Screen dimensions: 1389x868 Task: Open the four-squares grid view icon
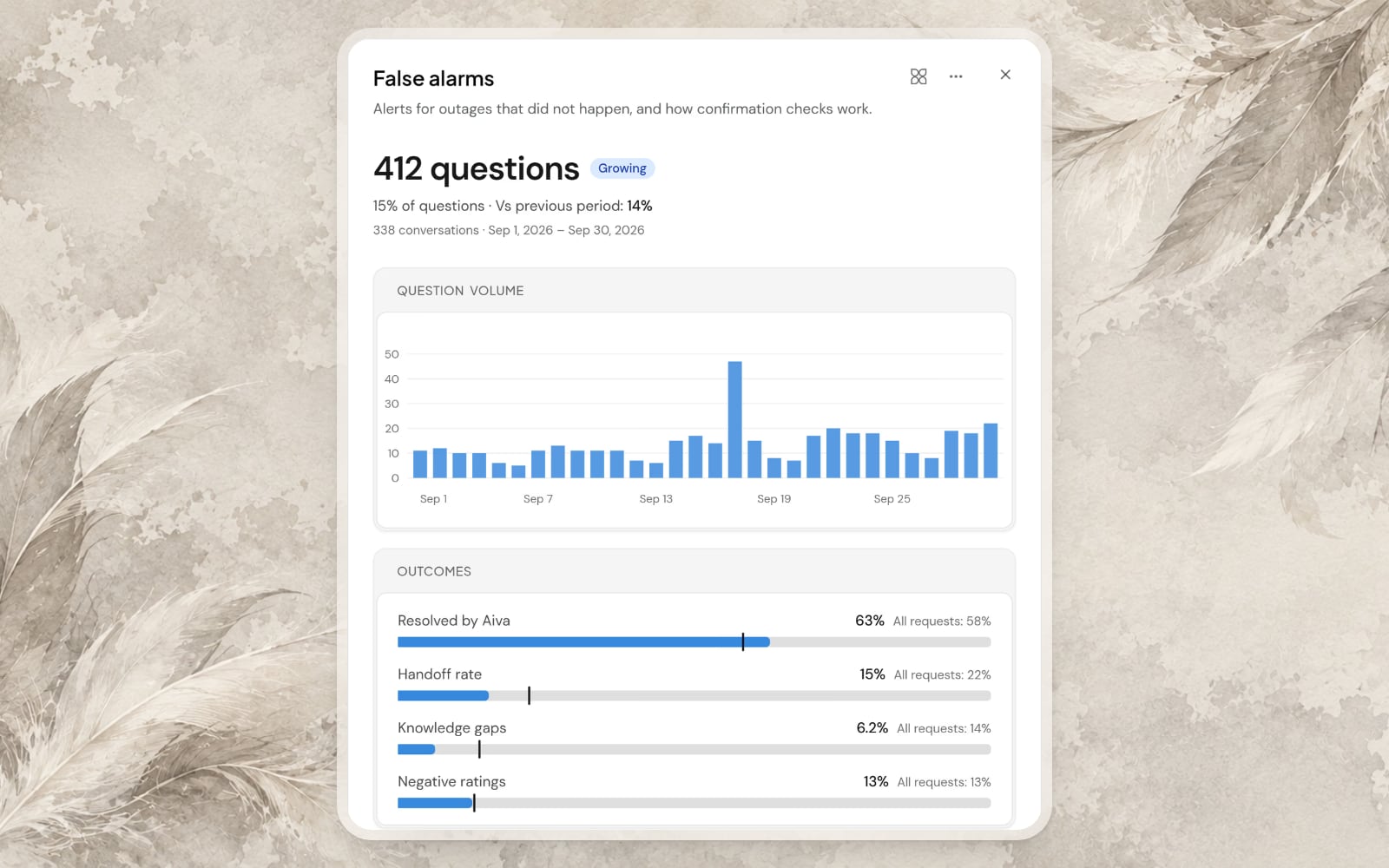pyautogui.click(x=918, y=76)
